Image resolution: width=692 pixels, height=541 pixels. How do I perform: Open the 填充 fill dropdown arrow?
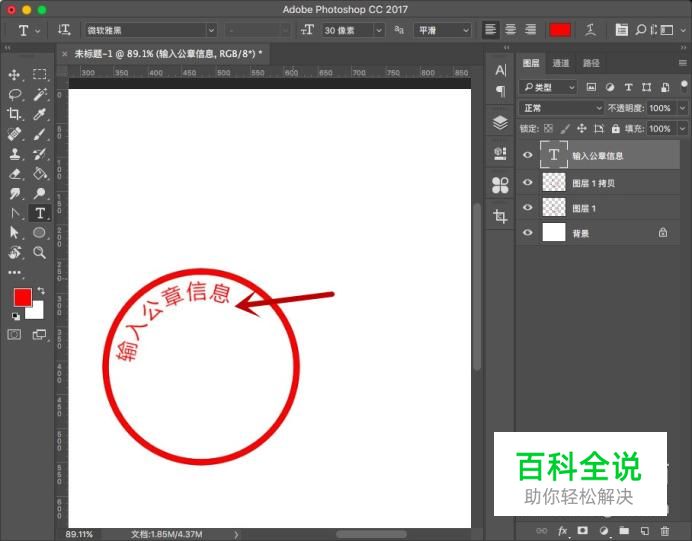pos(682,128)
